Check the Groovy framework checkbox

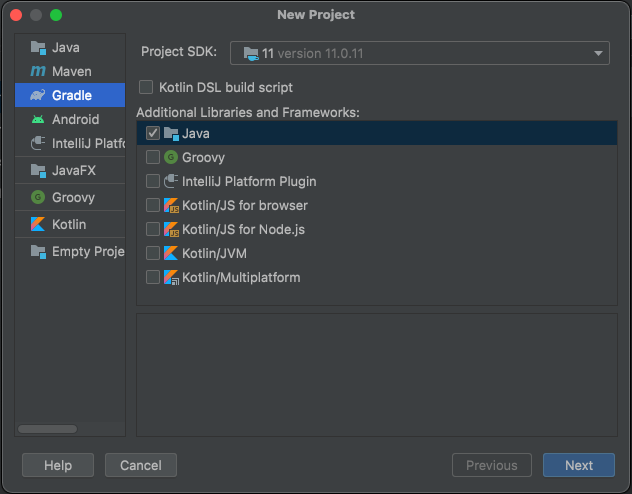[x=153, y=157]
